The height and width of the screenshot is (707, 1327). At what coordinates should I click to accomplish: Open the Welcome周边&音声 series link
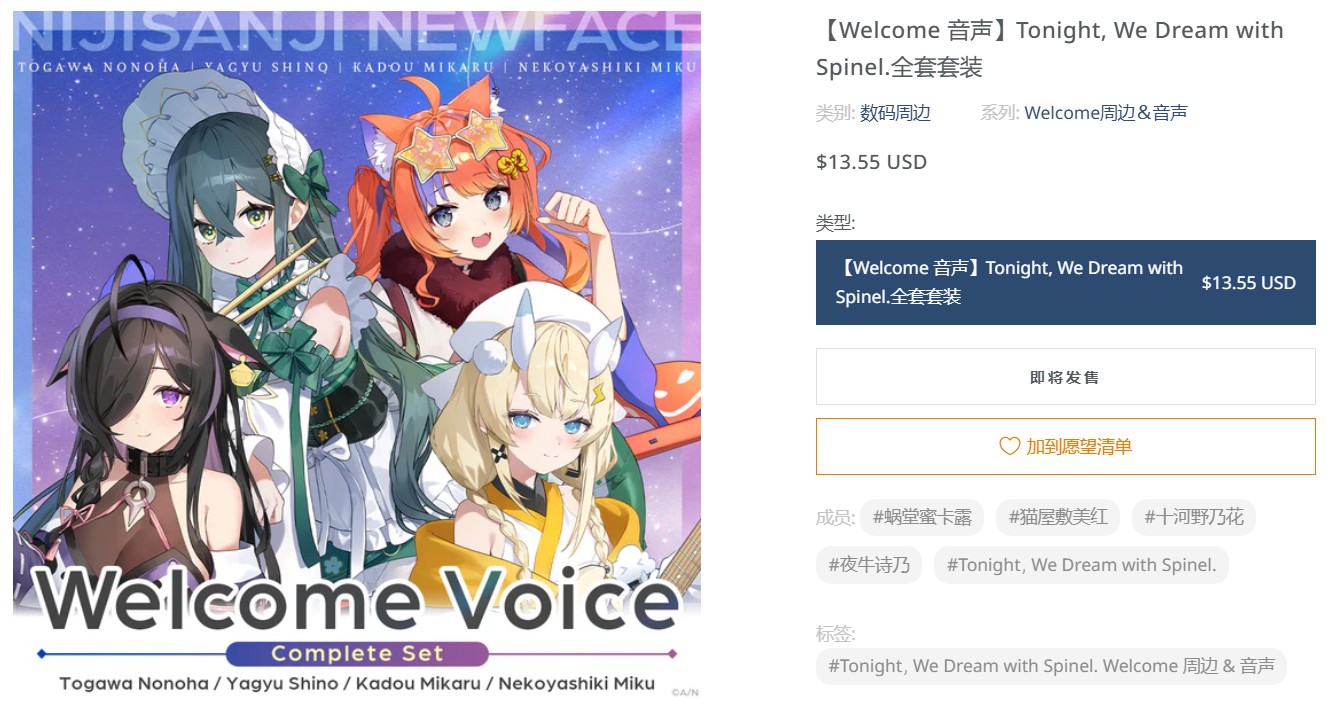[x=1106, y=113]
